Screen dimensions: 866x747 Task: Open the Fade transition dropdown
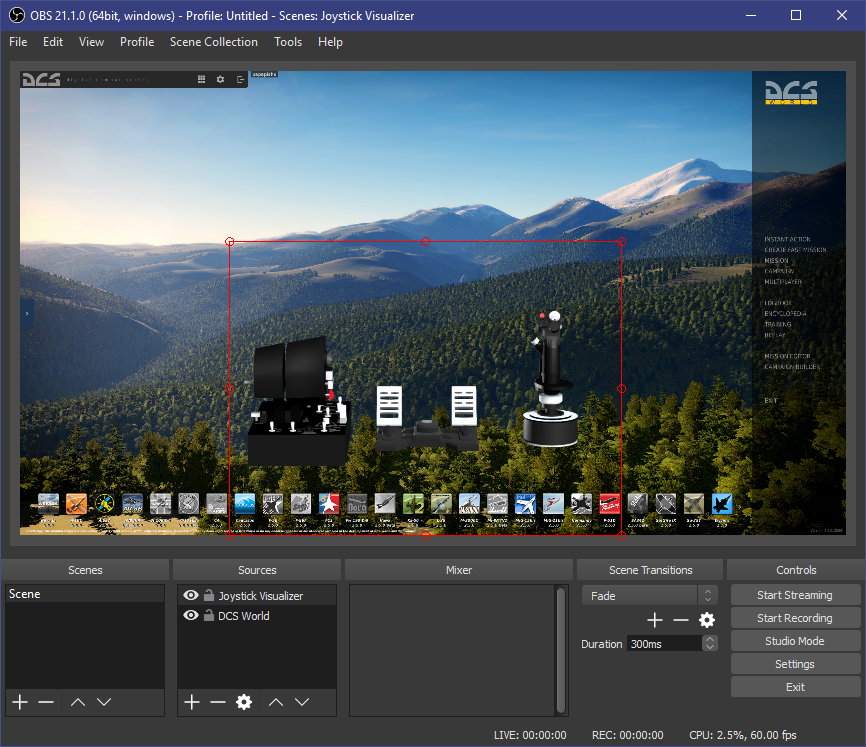(x=650, y=596)
